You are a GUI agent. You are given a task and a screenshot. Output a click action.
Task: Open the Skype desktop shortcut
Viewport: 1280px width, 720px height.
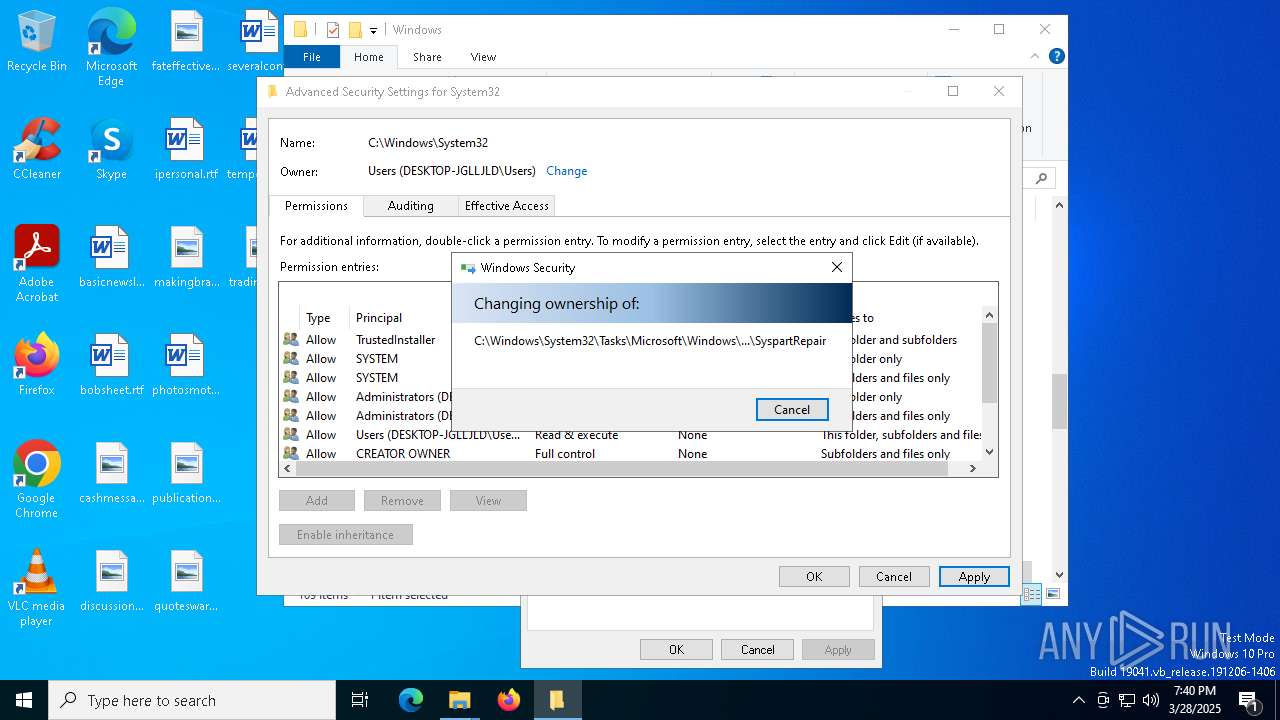[111, 149]
